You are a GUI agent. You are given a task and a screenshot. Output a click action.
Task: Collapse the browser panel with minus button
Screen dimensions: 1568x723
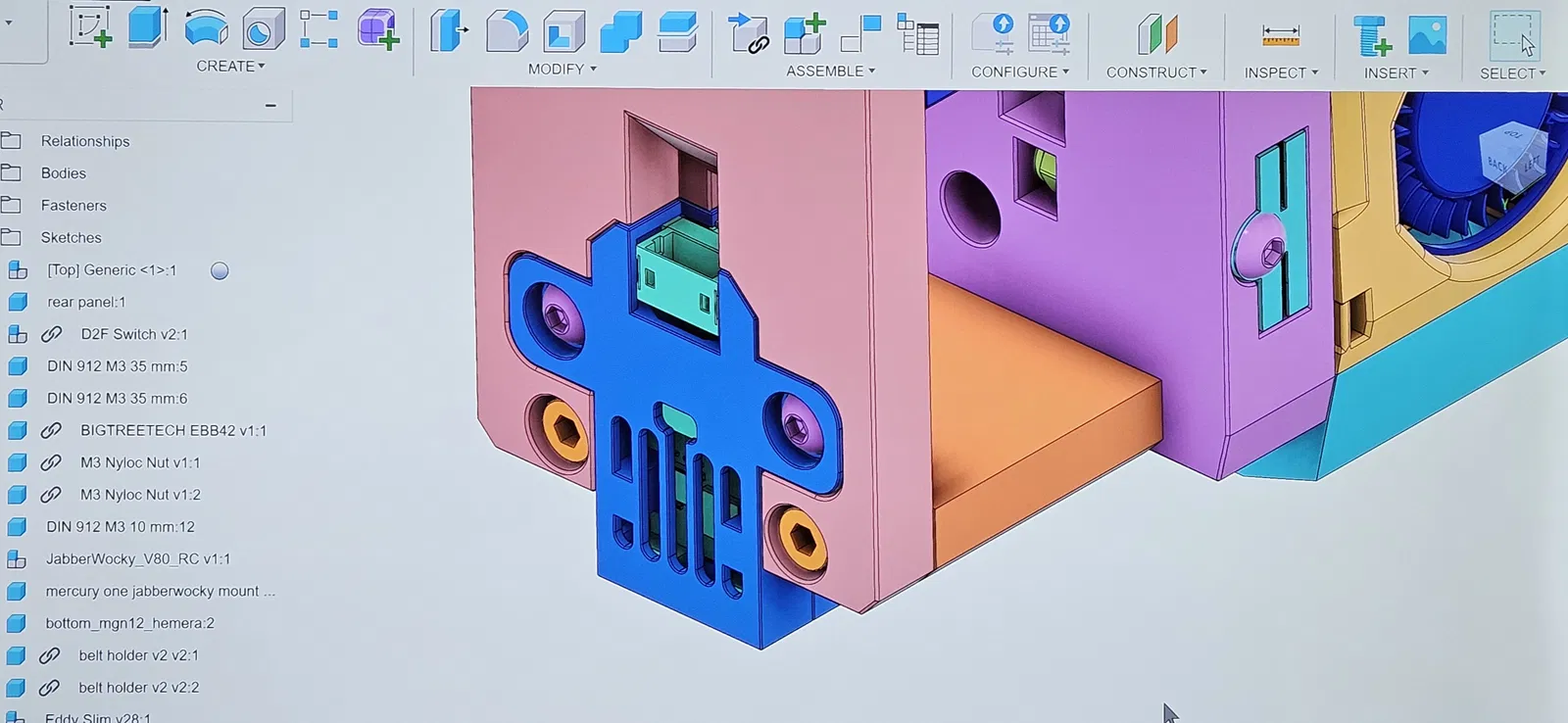point(270,105)
